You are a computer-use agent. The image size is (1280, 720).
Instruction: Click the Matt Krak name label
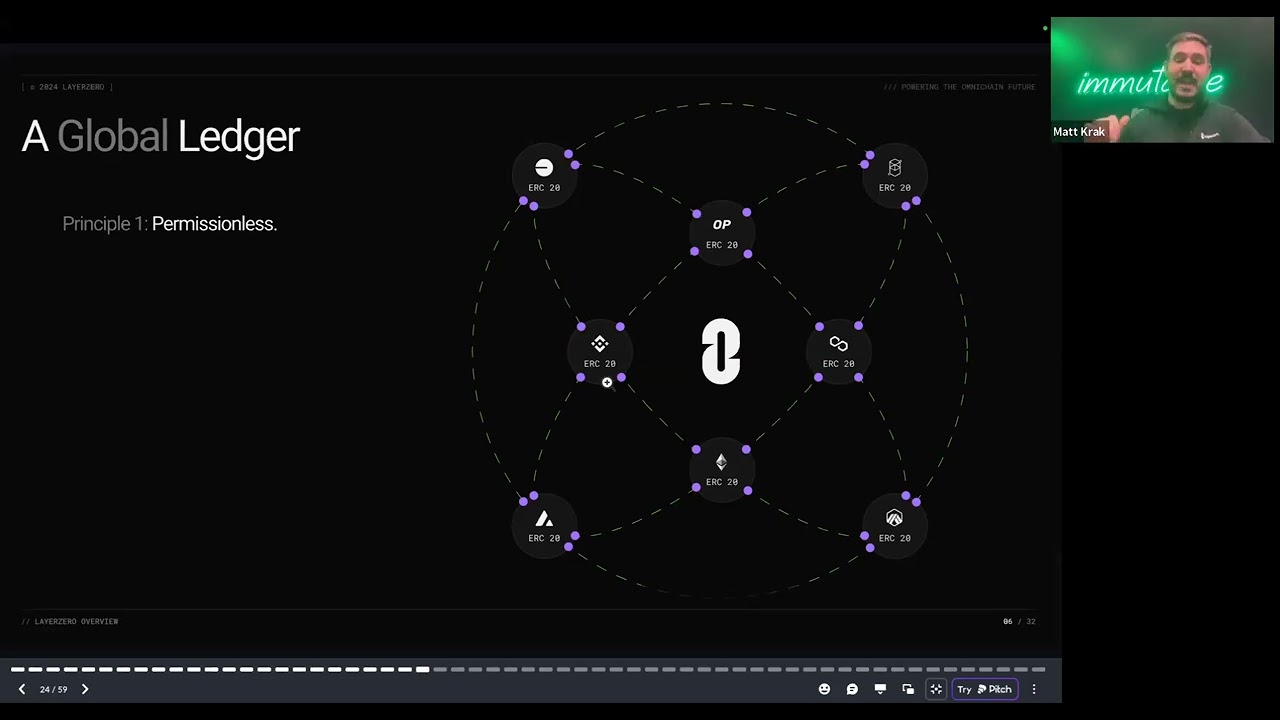click(x=1079, y=132)
